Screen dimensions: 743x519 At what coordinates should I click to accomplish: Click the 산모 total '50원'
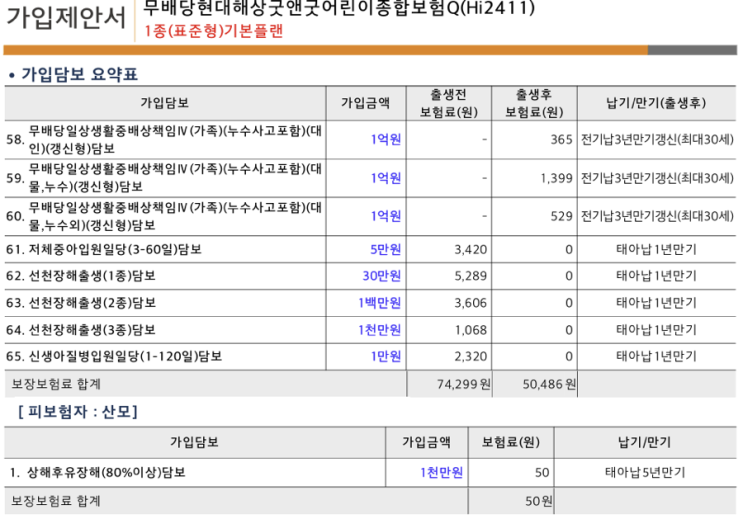(539, 501)
